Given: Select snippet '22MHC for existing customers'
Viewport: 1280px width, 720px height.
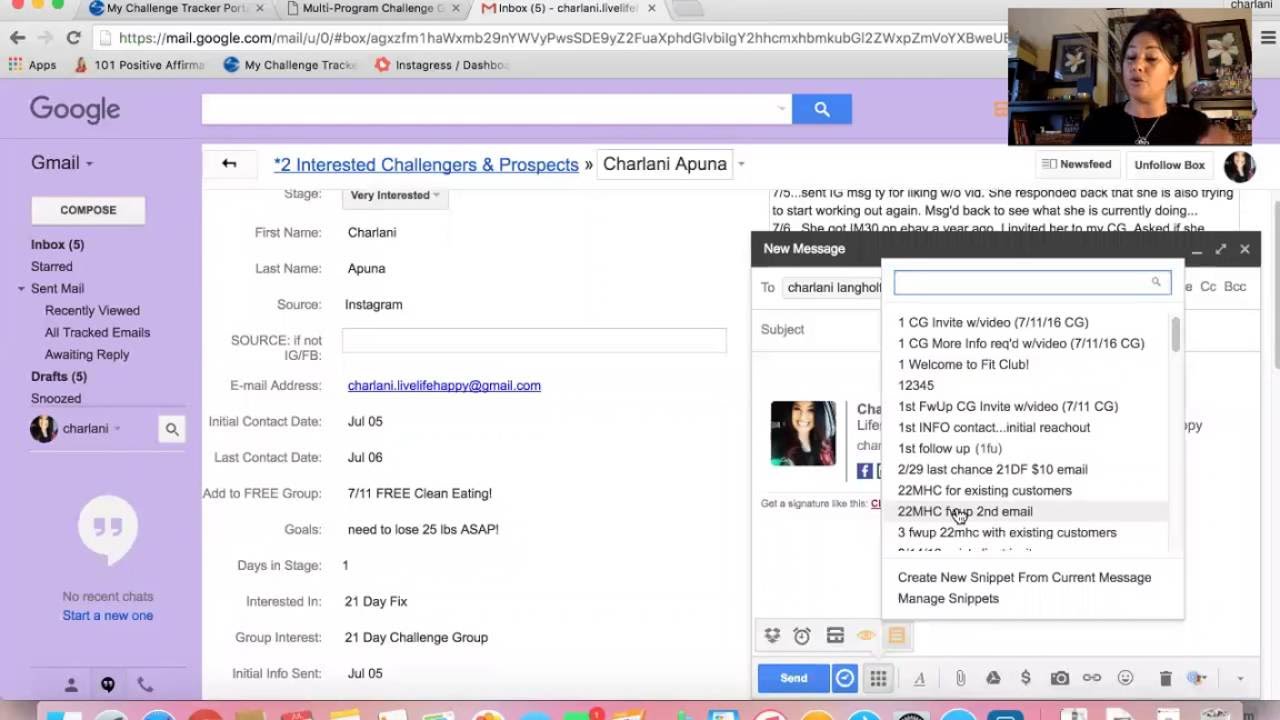Looking at the screenshot, I should 985,490.
